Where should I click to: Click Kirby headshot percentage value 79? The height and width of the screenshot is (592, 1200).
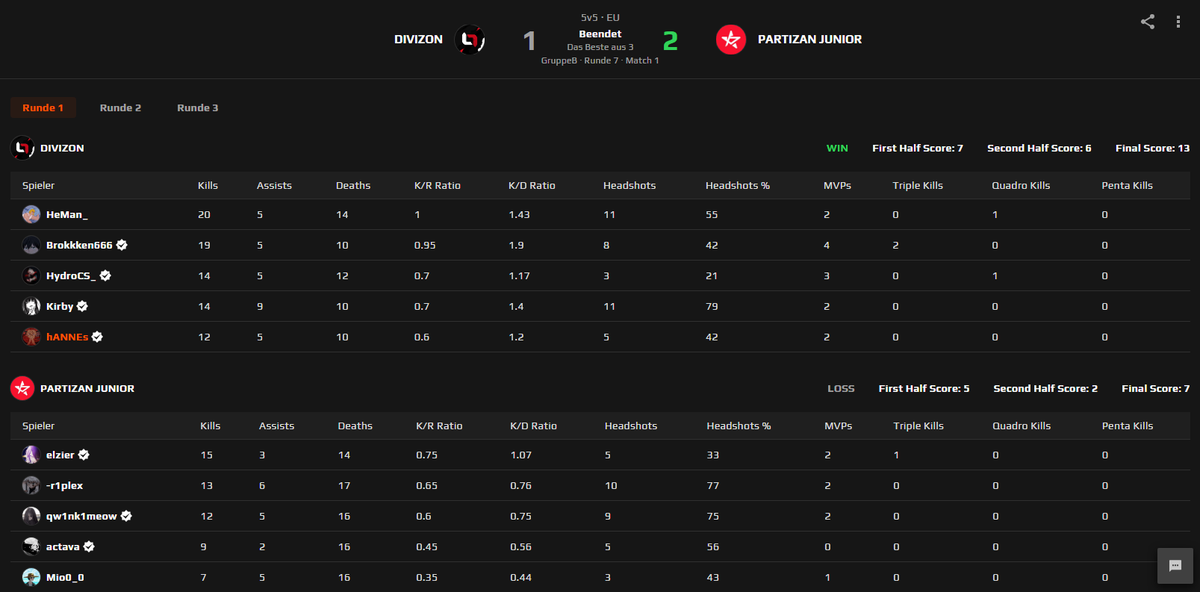[x=712, y=306]
